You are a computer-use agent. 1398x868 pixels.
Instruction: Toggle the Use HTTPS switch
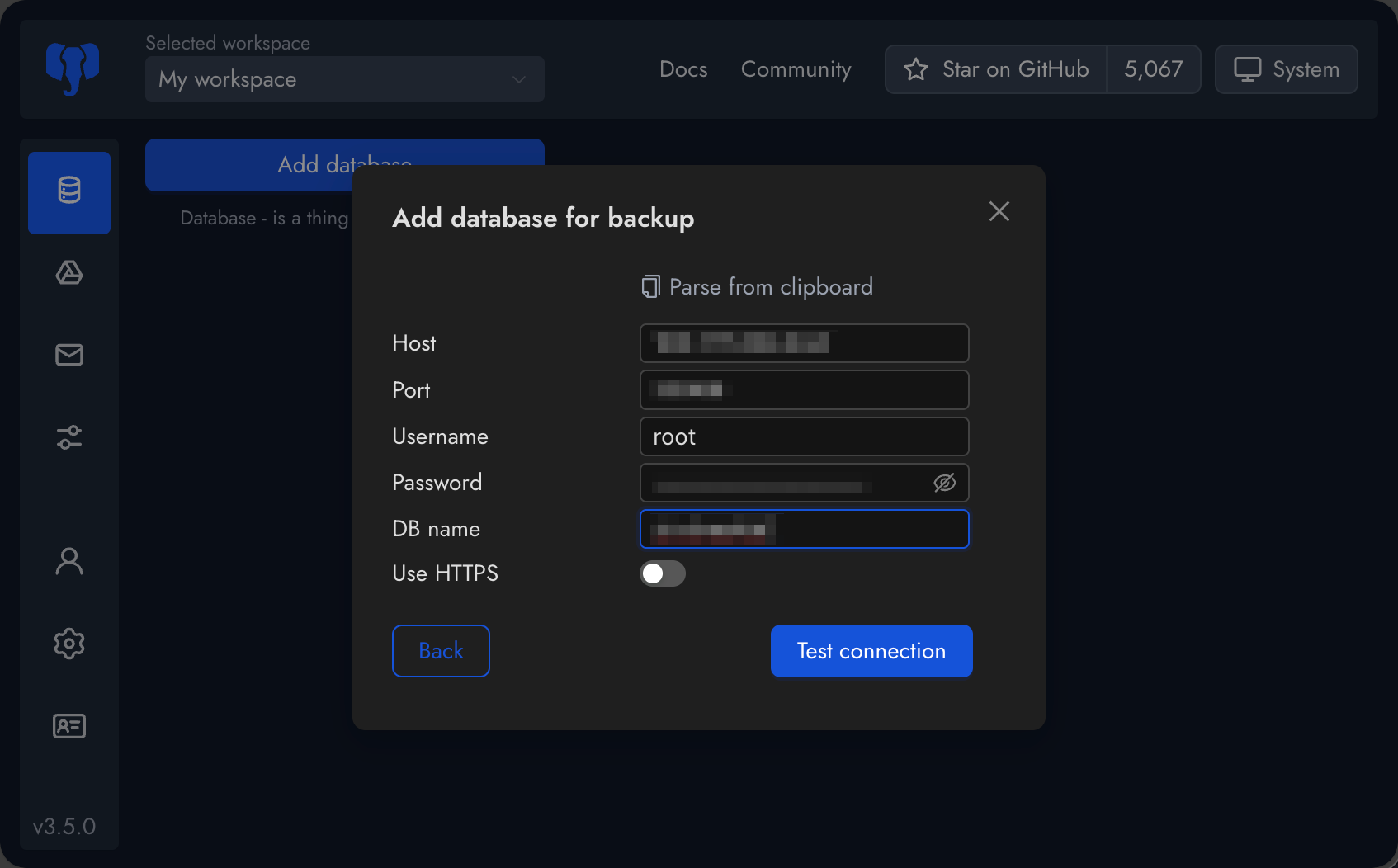click(663, 573)
